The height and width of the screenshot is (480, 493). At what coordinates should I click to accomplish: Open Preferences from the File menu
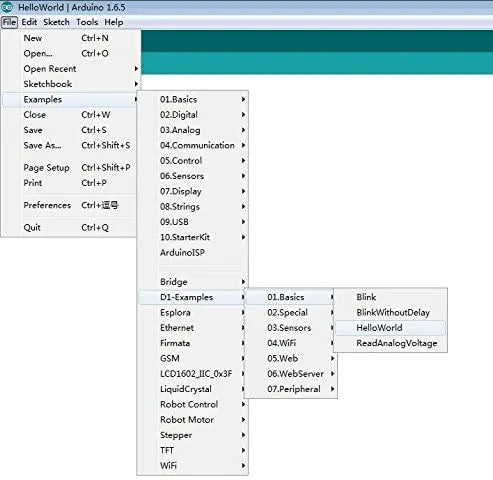pos(70,205)
